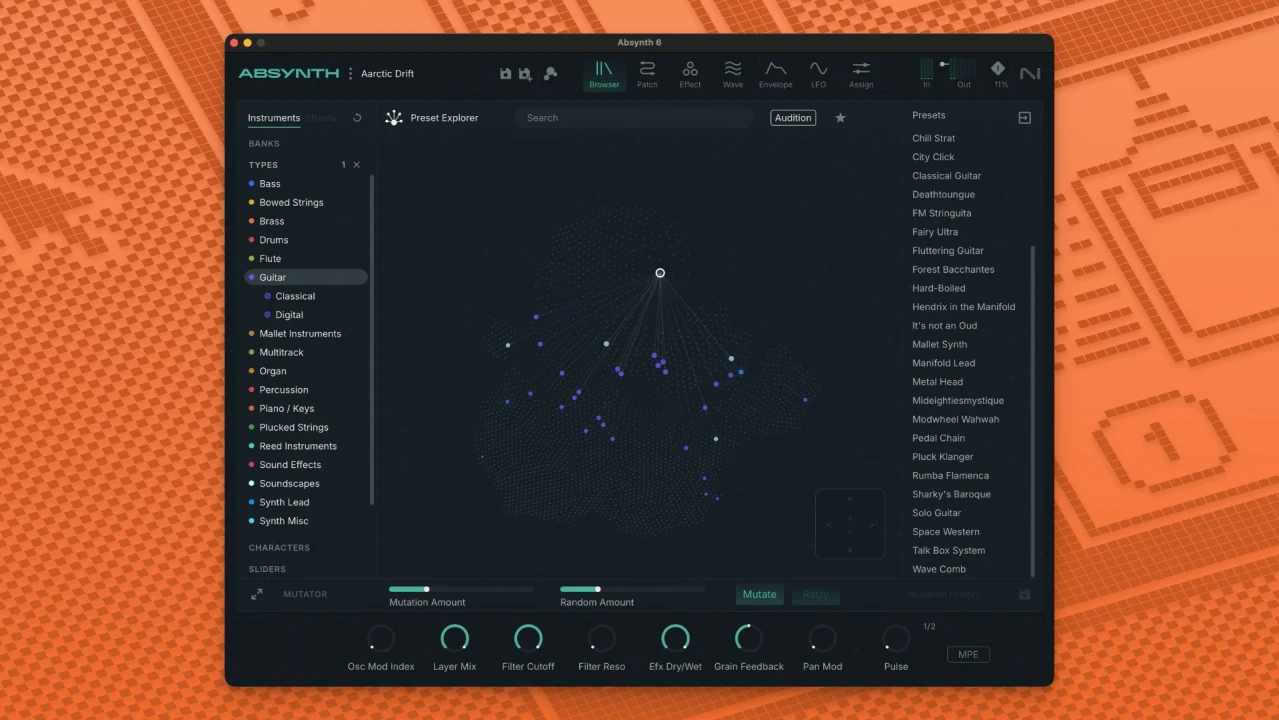
Task: Click the selected white node in explorer map
Action: click(660, 273)
